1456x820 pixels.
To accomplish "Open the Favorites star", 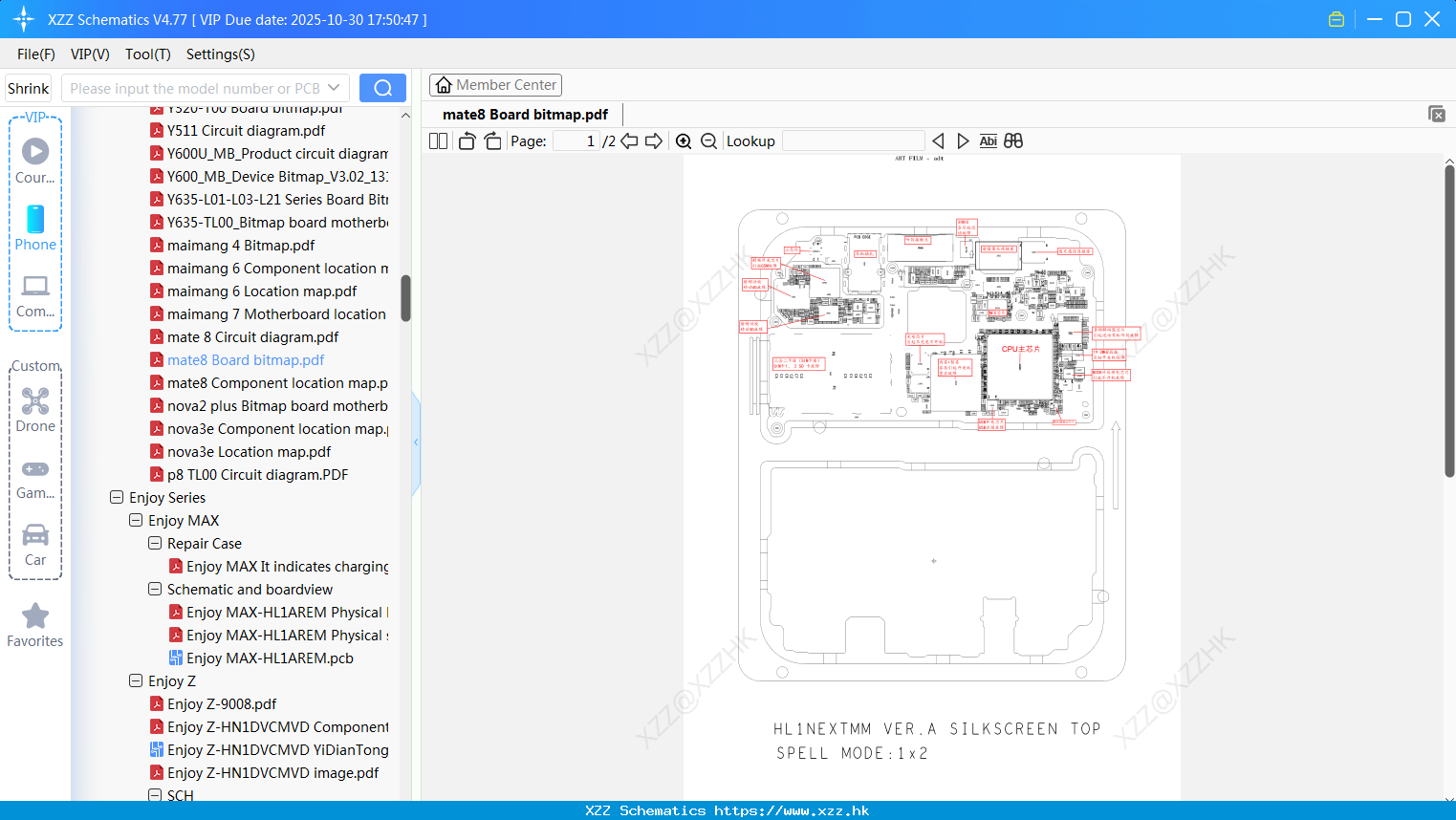I will pyautogui.click(x=35, y=625).
